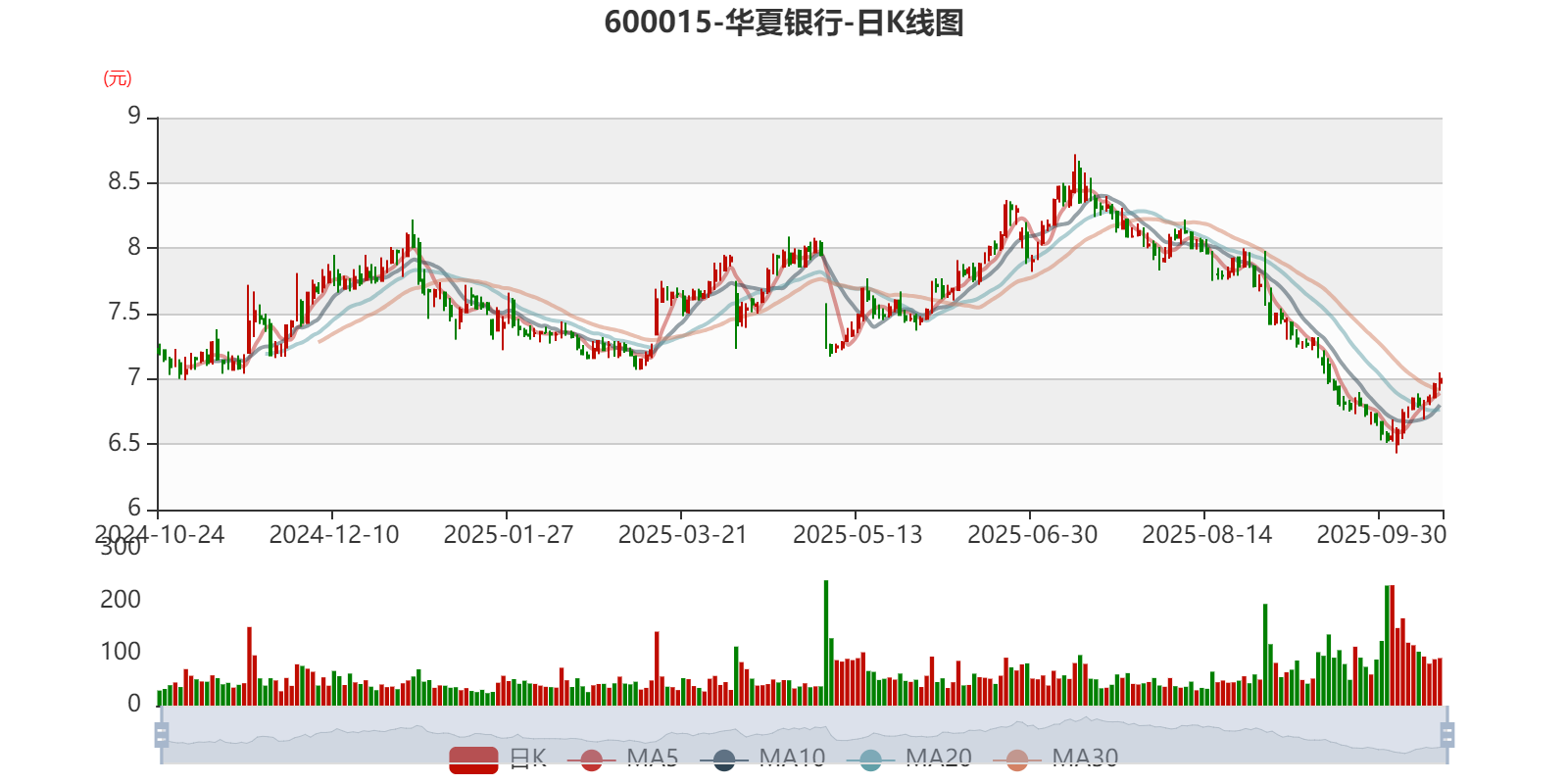Grab the left handle of zoom slider
1568x784 pixels.
(x=162, y=734)
